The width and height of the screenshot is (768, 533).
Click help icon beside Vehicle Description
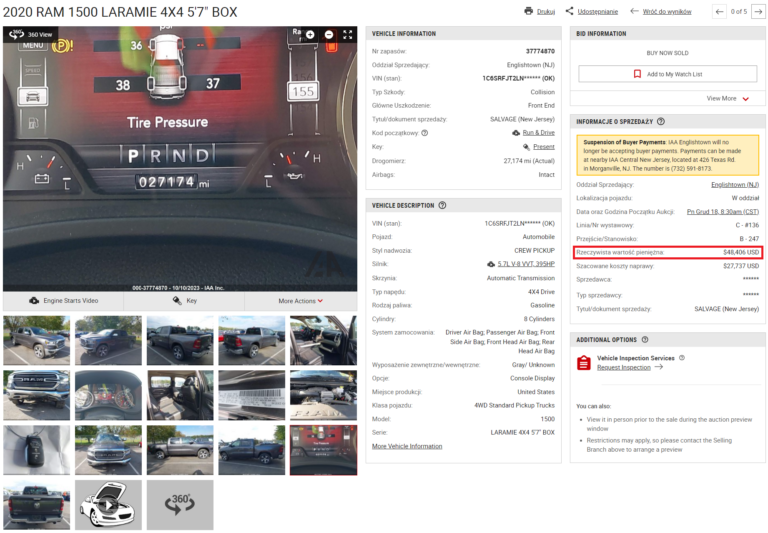442,206
